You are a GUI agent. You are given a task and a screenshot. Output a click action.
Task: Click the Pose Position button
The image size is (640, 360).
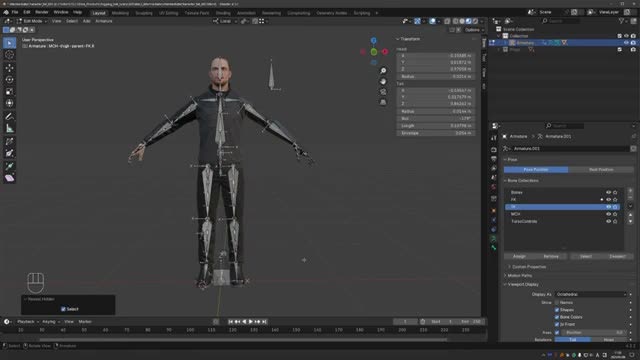536,169
